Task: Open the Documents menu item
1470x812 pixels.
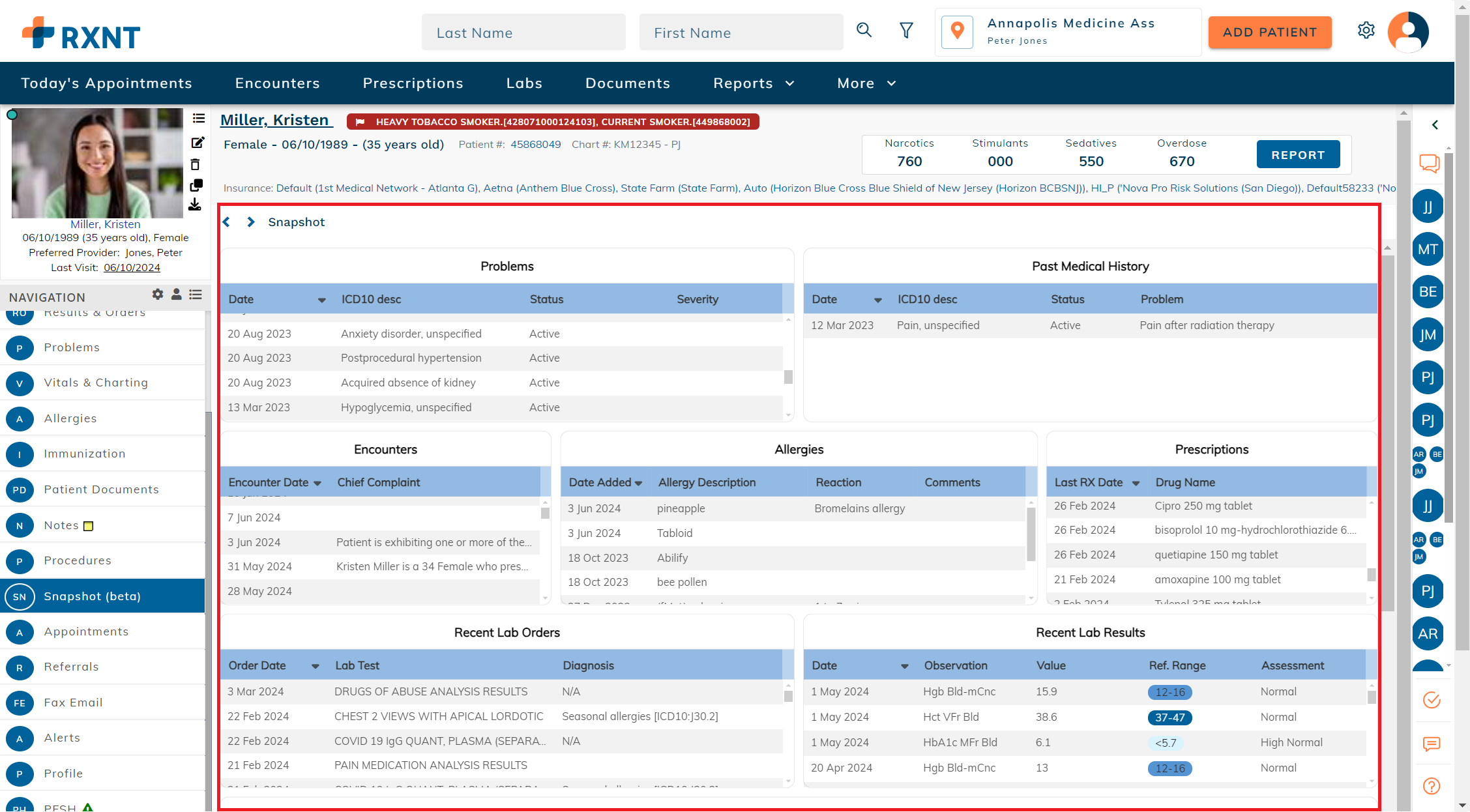Action: tap(628, 83)
